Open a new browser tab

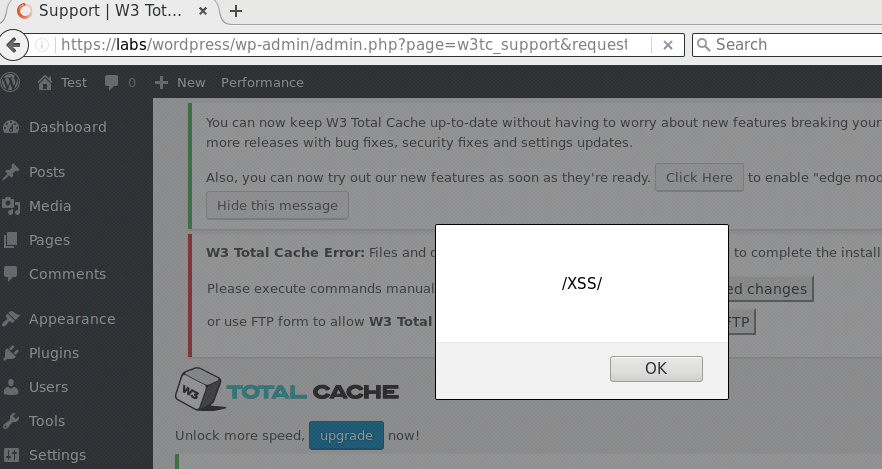click(236, 11)
